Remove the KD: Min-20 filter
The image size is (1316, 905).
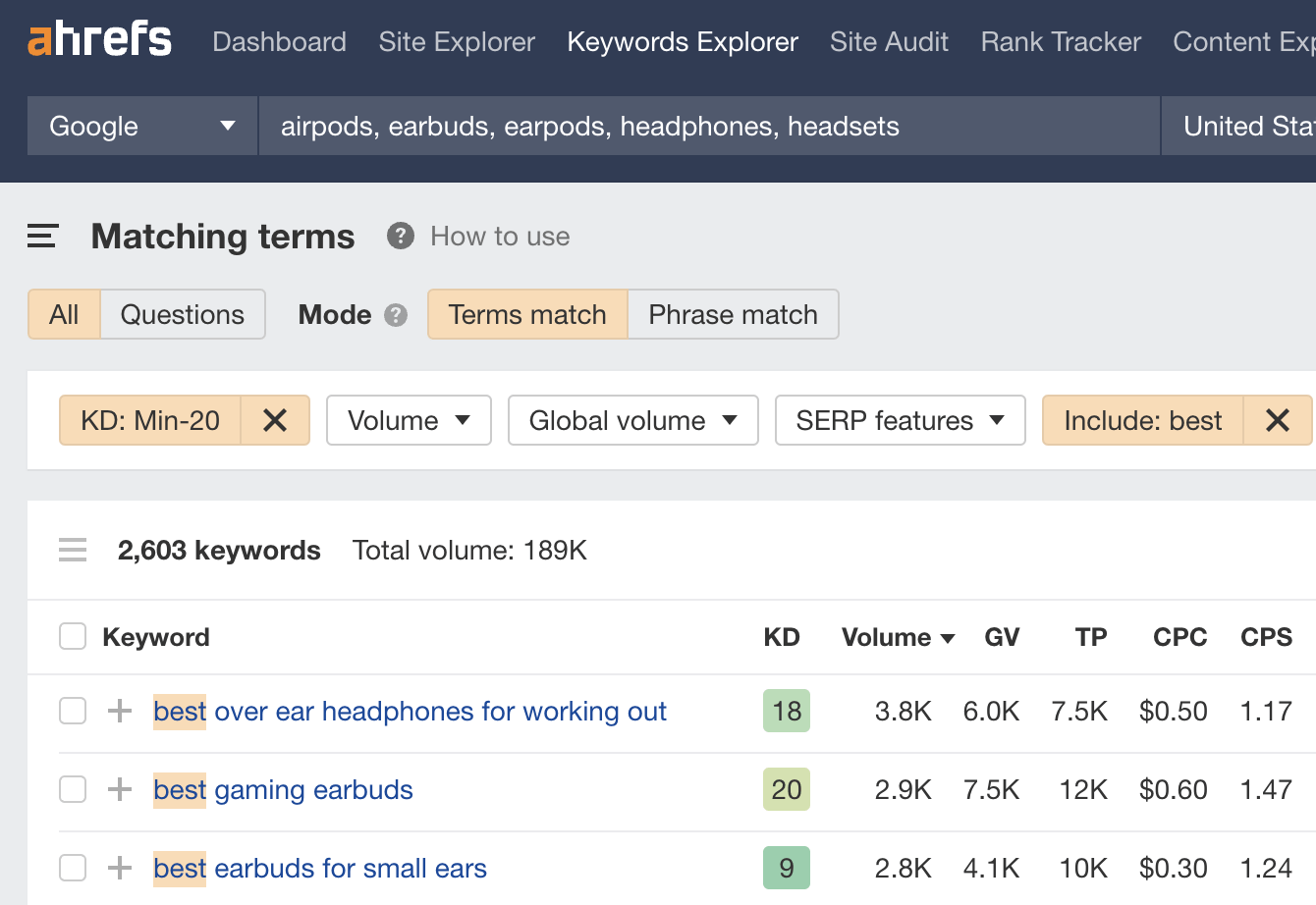pyautogui.click(x=275, y=420)
